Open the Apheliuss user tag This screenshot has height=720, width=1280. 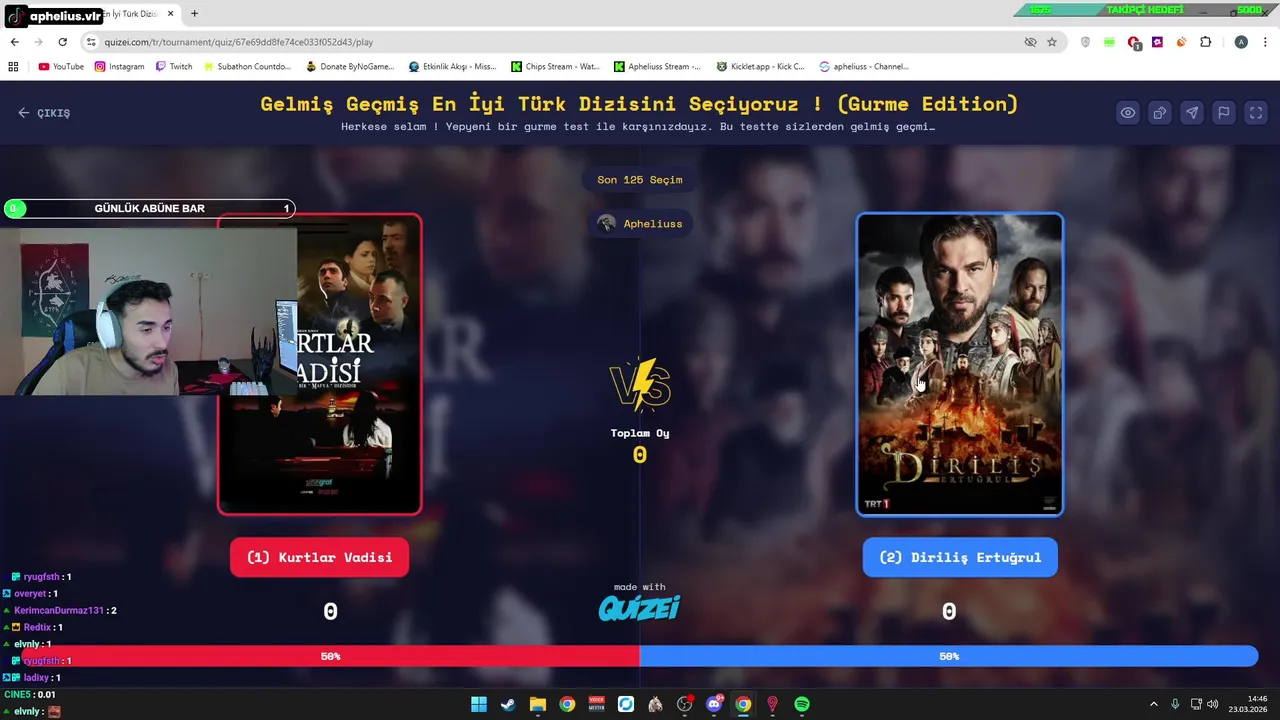(640, 223)
